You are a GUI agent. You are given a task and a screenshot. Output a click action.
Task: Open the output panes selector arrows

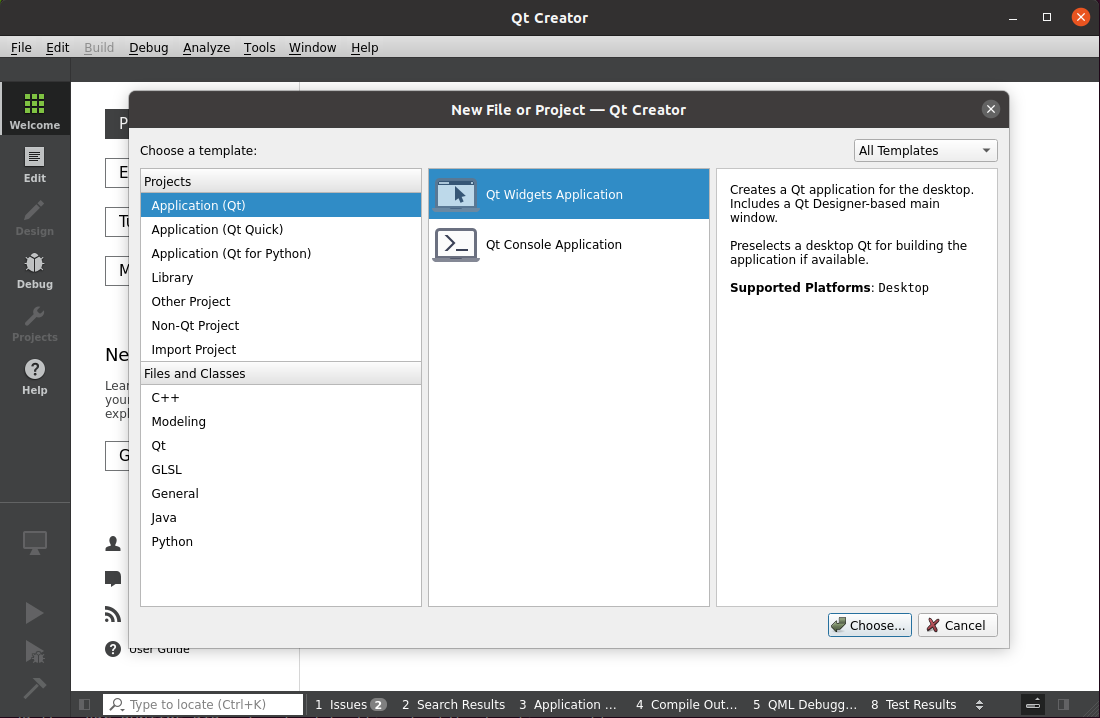click(x=979, y=705)
